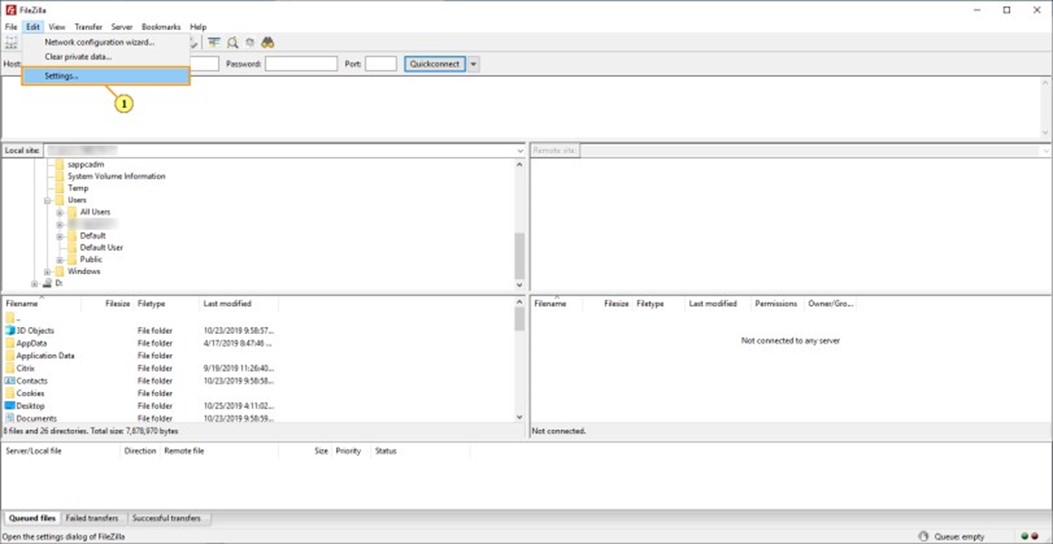Click the Desktop folder icon in file list

pos(10,406)
